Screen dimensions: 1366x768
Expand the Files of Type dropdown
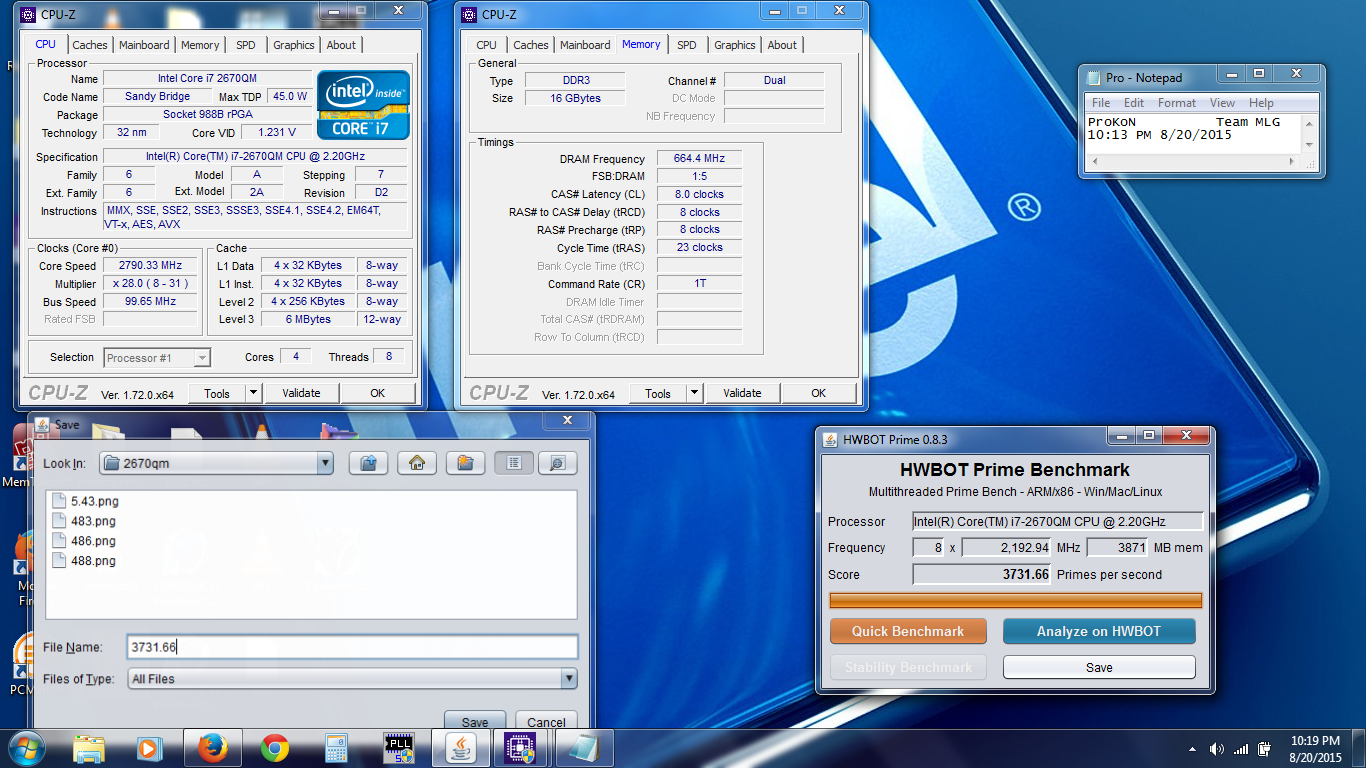[569, 679]
